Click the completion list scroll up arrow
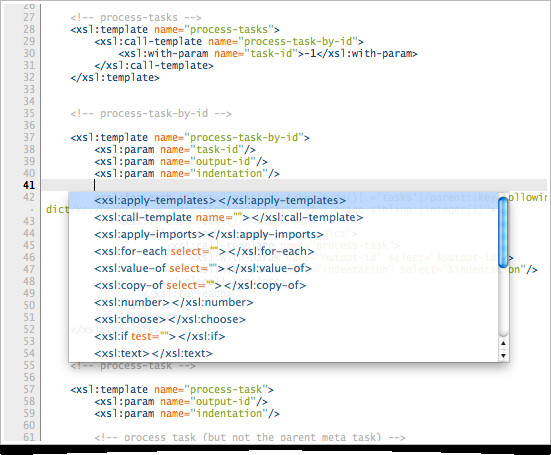 [503, 344]
